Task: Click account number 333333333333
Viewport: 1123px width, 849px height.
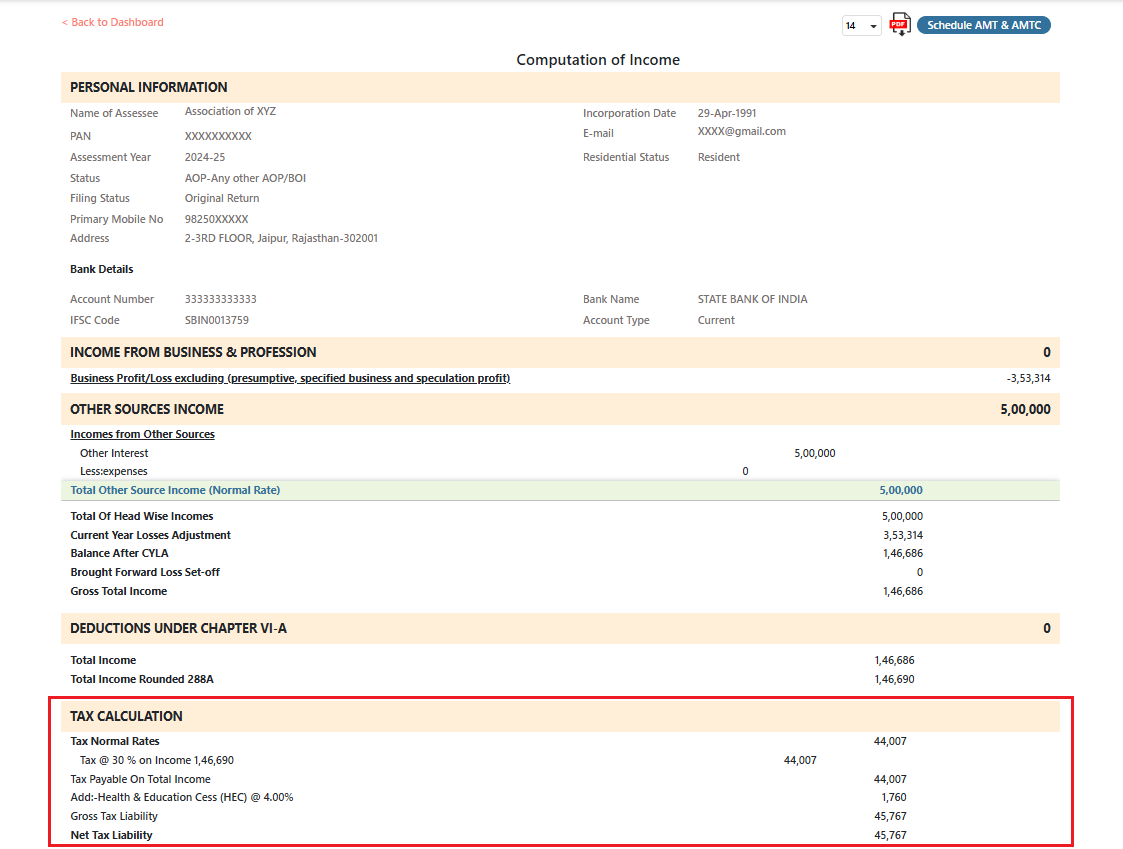Action: click(x=221, y=299)
